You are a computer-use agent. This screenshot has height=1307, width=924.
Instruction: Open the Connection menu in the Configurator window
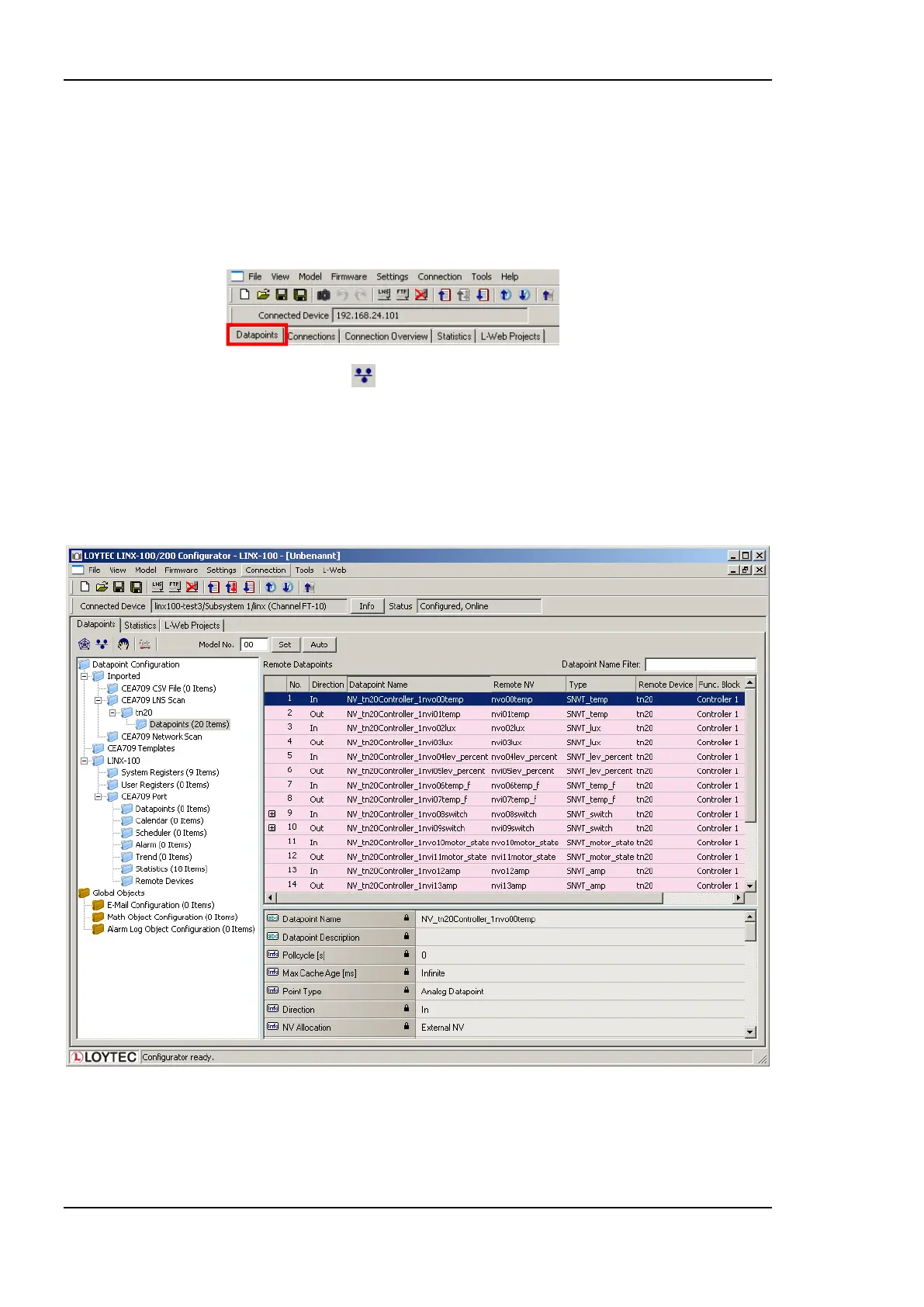point(265,570)
